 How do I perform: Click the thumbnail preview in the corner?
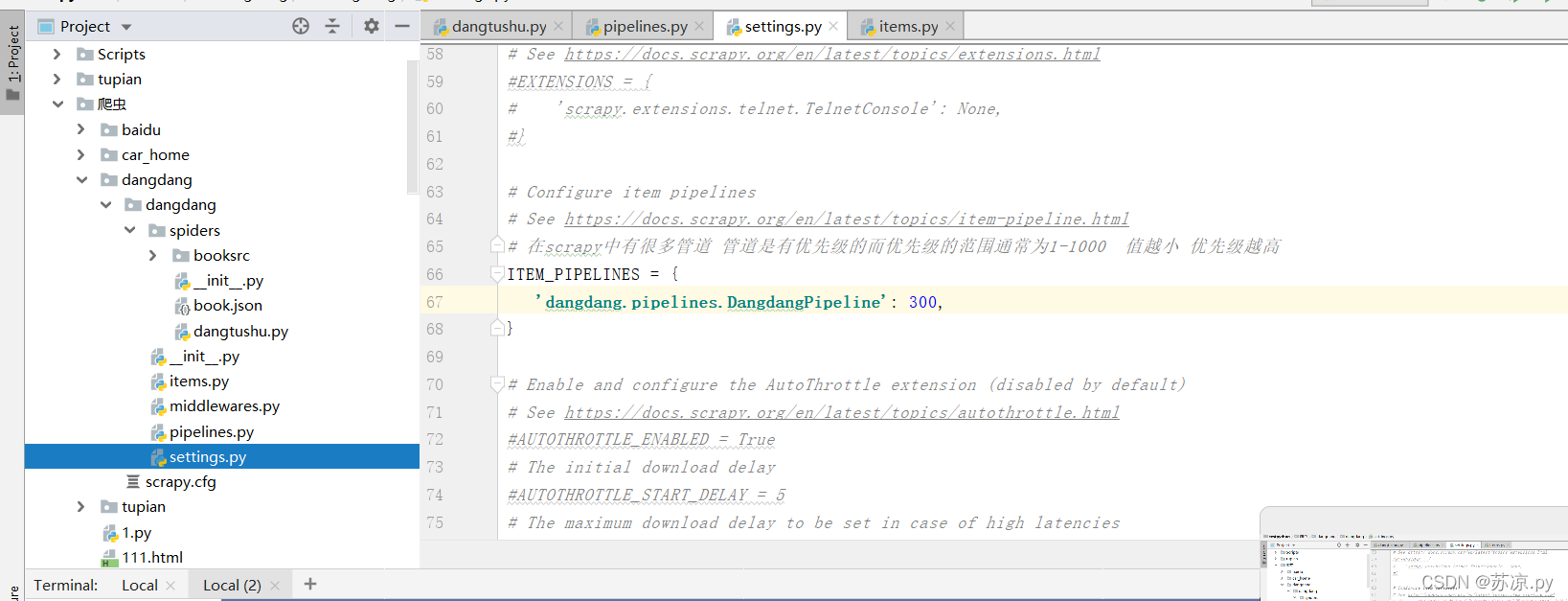click(1414, 567)
